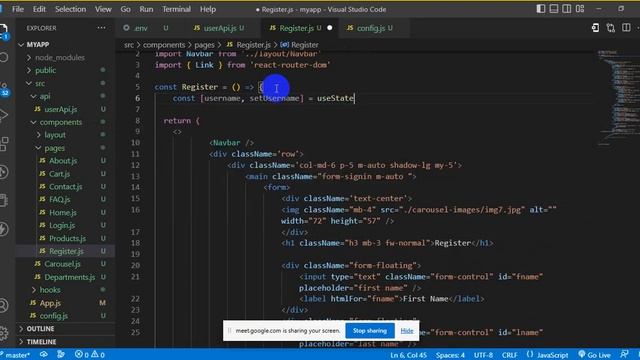This screenshot has height=360, width=640.
Task: Open Carousel.js in the explorer
Action: pos(62,264)
